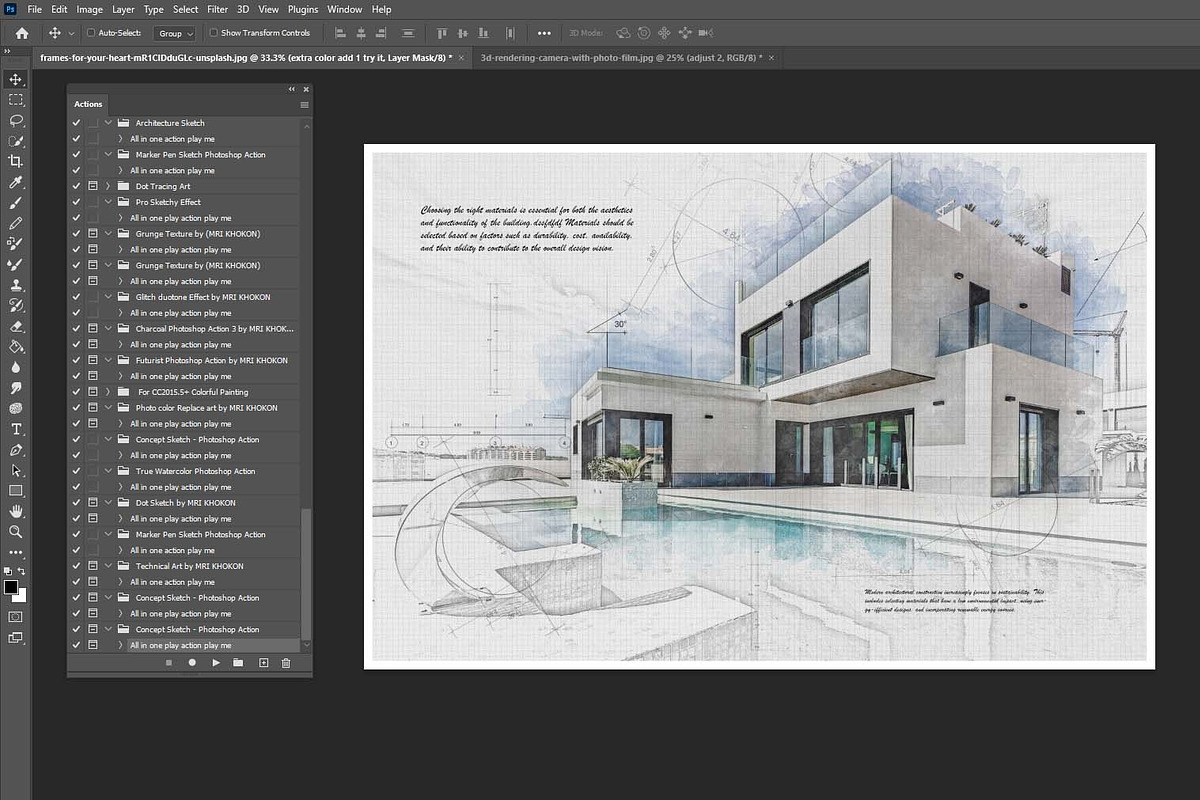Select the Object Selection tool
This screenshot has width=1200, height=800.
click(x=15, y=141)
